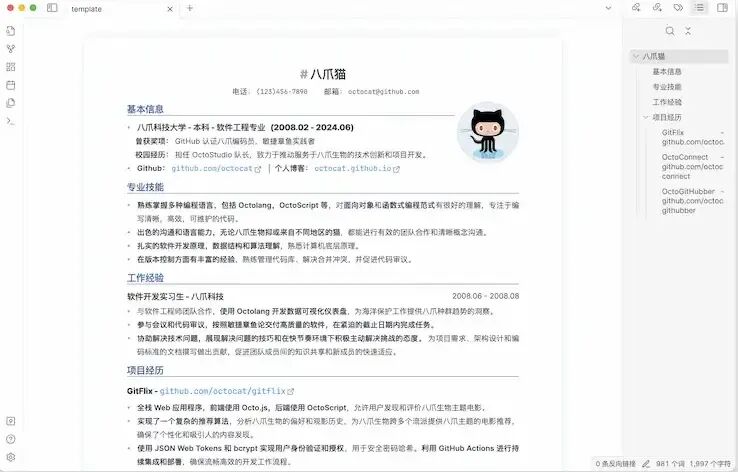Viewport: 738px width, 472px height.
Task: Toggle the editing mode pencil icon
Action: (x=646, y=464)
